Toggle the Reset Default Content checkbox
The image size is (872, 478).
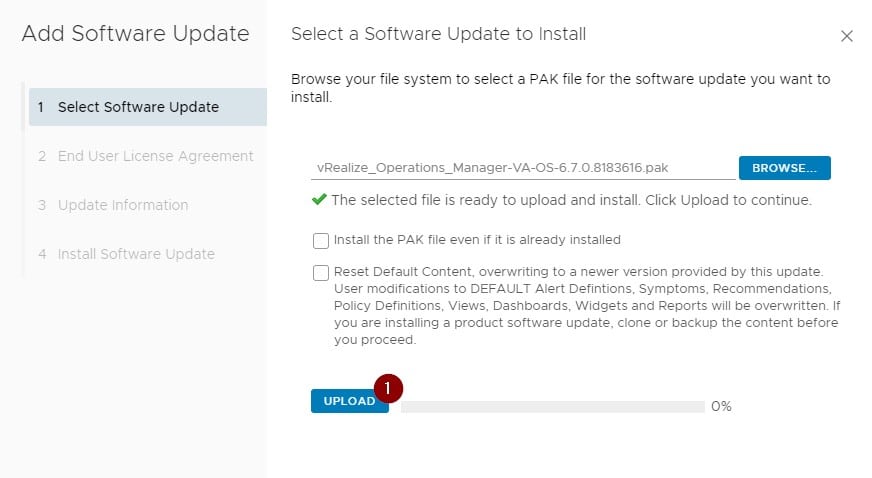point(321,272)
